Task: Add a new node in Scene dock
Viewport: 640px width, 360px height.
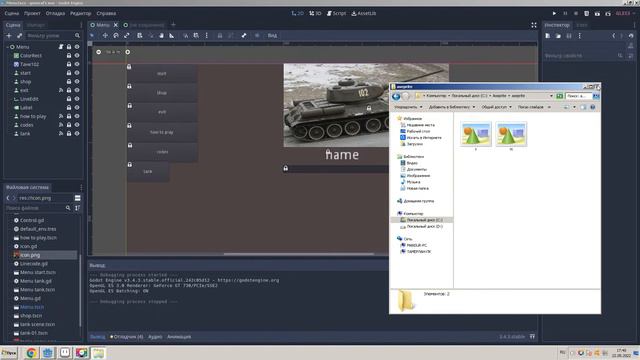Action: coord(9,36)
